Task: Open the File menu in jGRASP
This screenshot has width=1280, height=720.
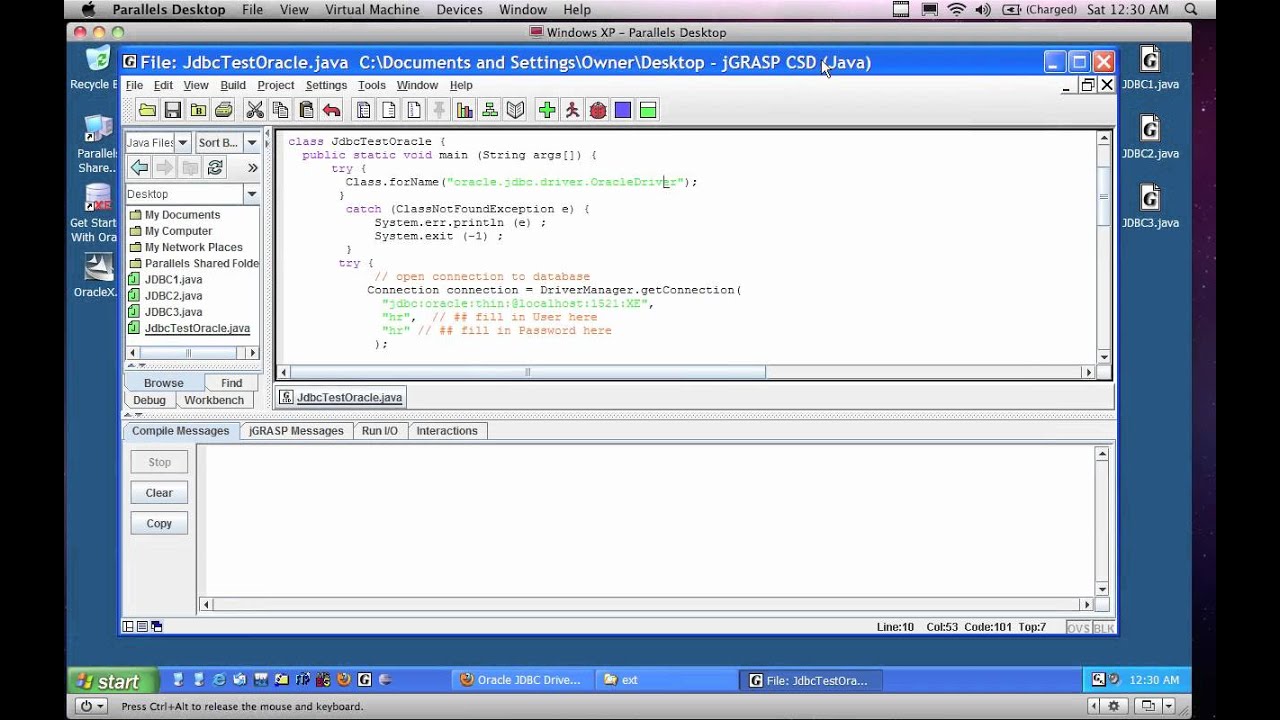Action: coord(134,85)
